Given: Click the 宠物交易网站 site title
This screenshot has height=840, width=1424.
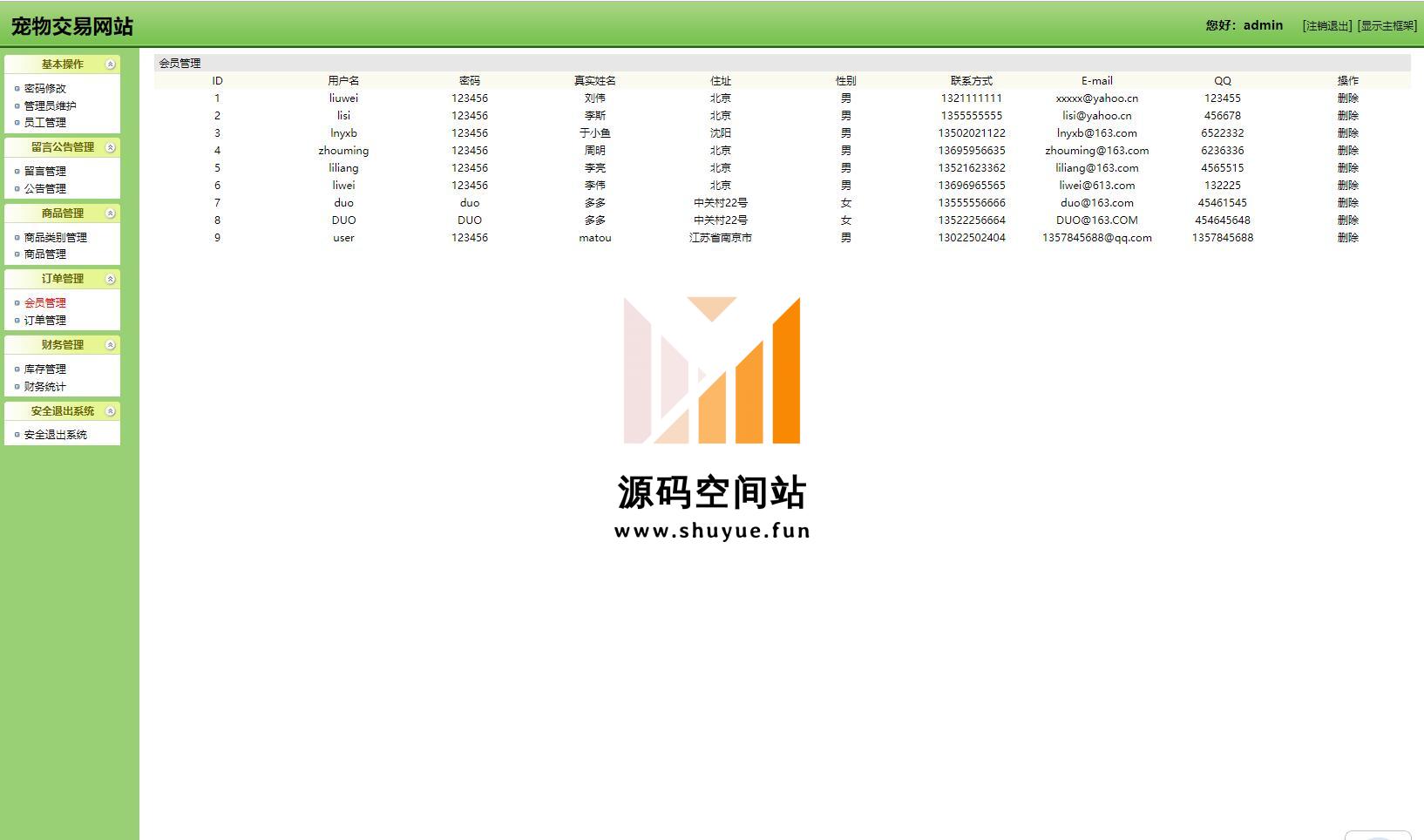Looking at the screenshot, I should tap(72, 26).
